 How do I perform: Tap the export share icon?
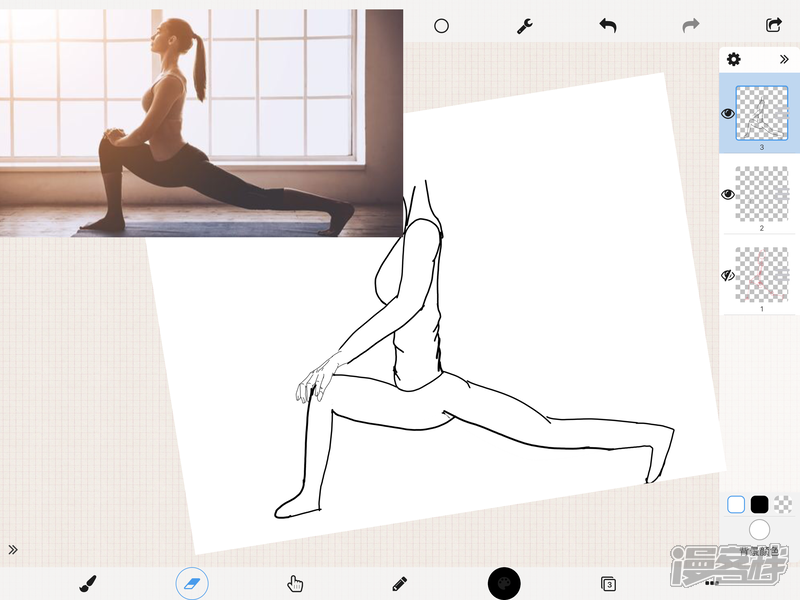pyautogui.click(x=773, y=26)
